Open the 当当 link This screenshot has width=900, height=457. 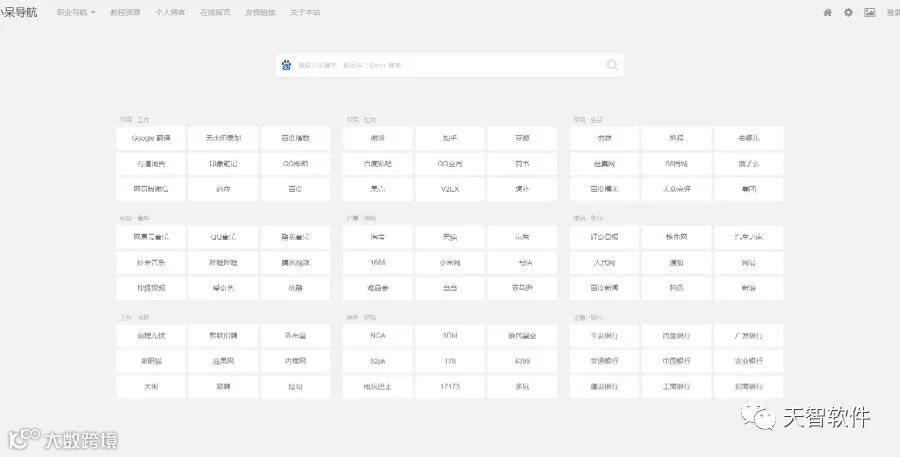click(450, 288)
